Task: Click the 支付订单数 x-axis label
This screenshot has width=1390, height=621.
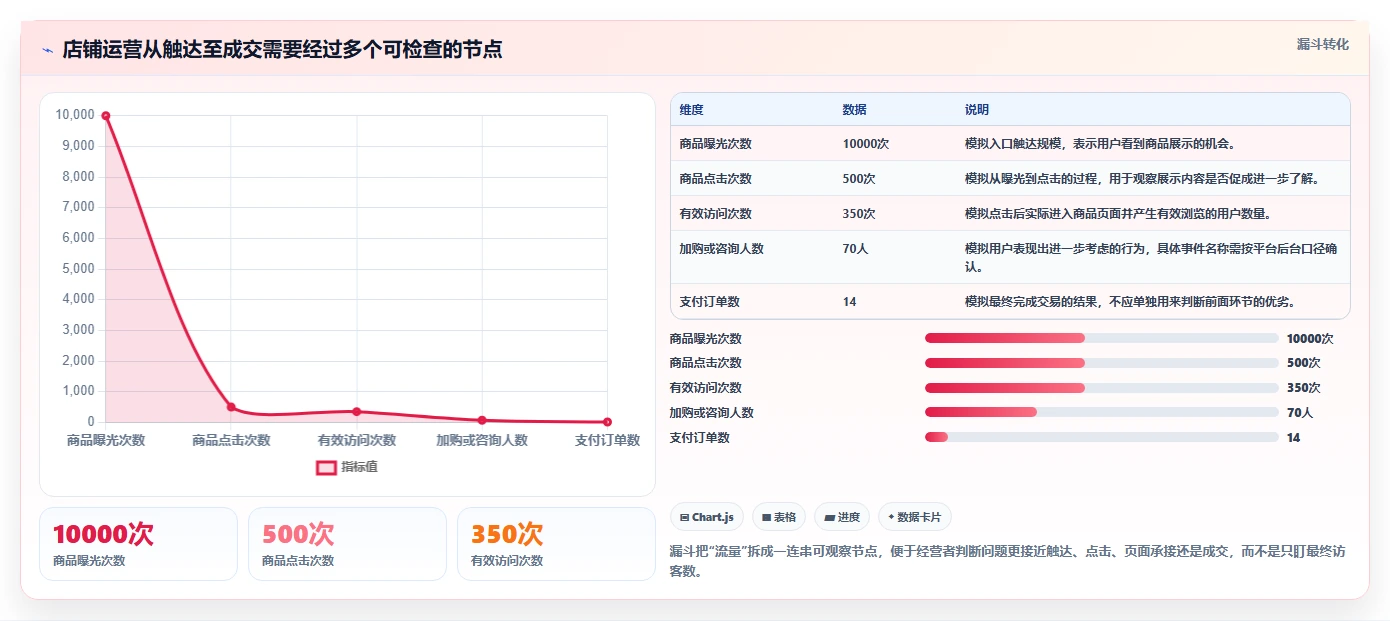Action: pyautogui.click(x=607, y=440)
